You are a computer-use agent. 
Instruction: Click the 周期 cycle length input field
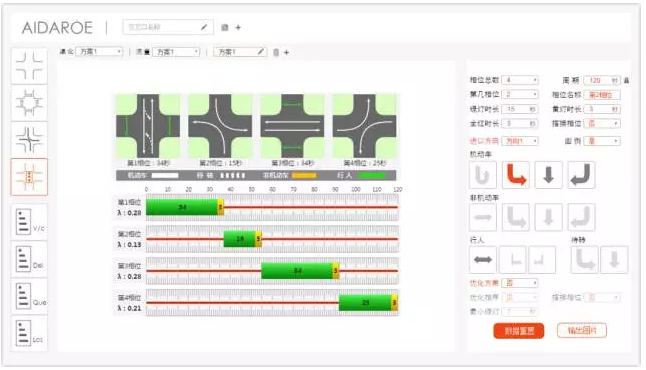602,80
